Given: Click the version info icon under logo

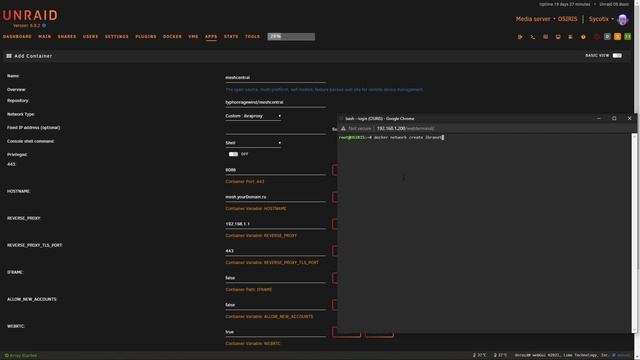Looking at the screenshot, I should (x=44, y=26).
